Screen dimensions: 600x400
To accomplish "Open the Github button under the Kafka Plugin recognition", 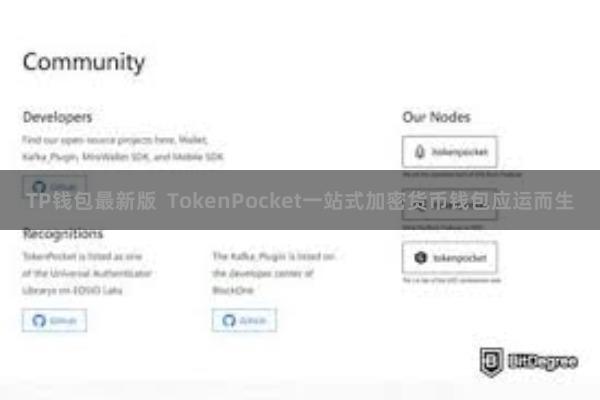I will (x=244, y=320).
